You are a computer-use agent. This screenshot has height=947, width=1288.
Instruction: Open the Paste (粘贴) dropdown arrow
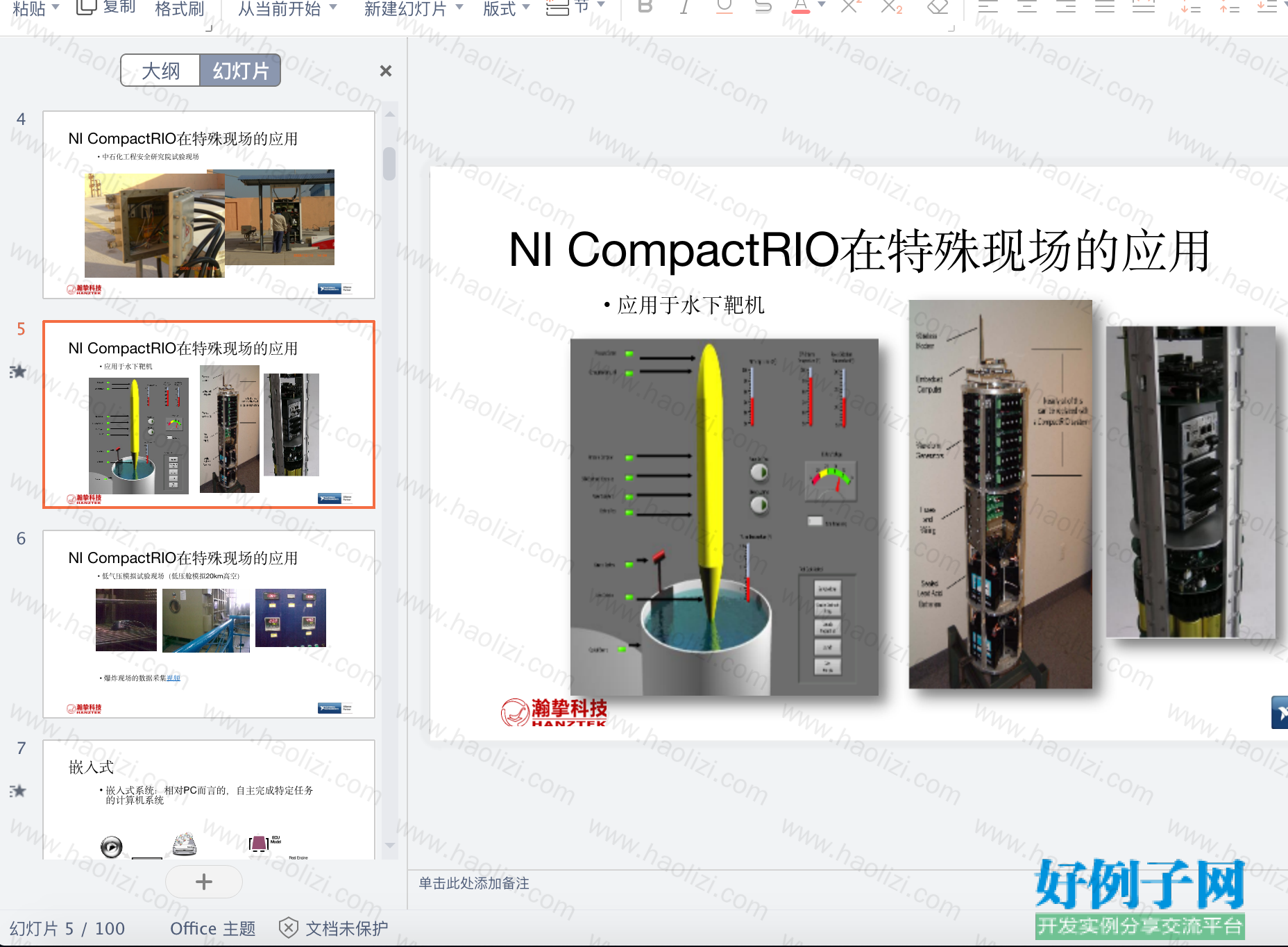pos(56,7)
